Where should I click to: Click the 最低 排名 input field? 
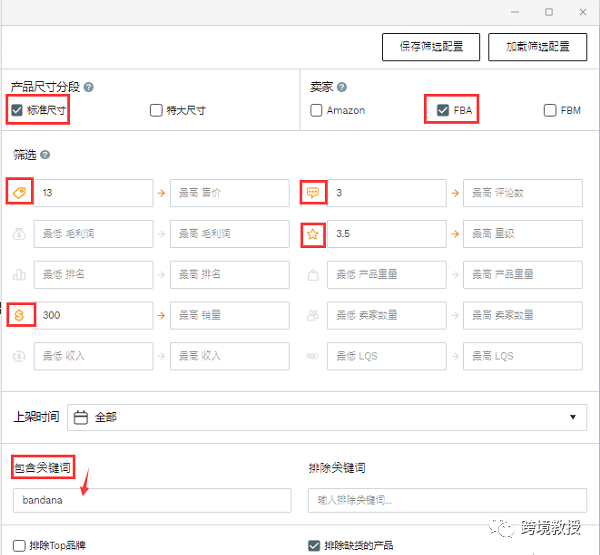pos(94,275)
